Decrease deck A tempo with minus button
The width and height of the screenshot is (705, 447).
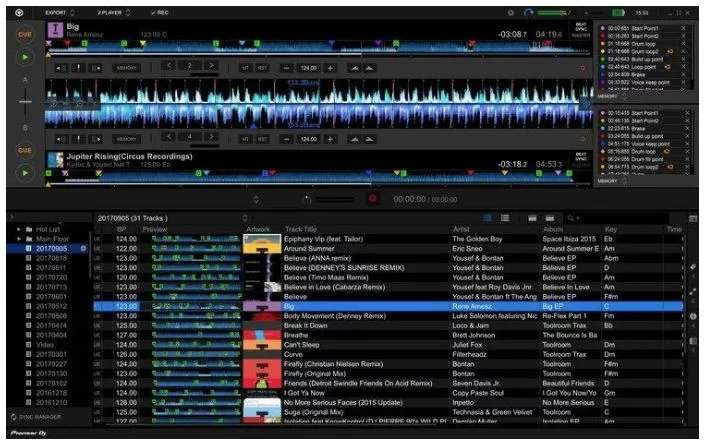(x=286, y=68)
